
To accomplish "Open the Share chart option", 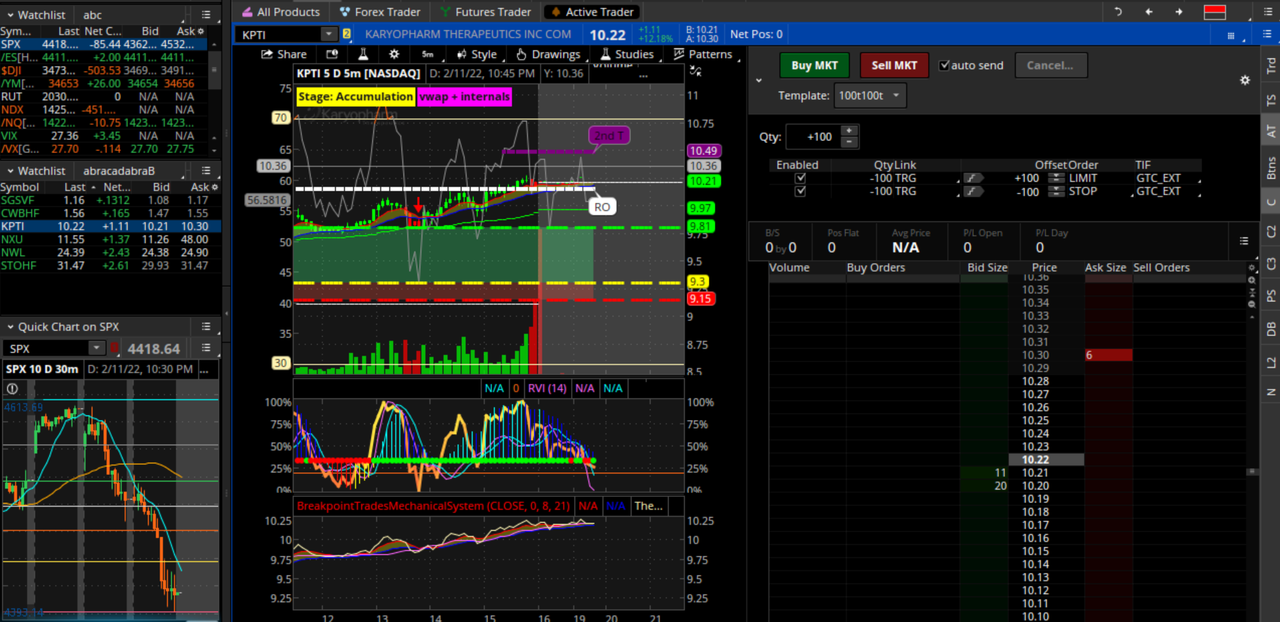I will point(284,54).
